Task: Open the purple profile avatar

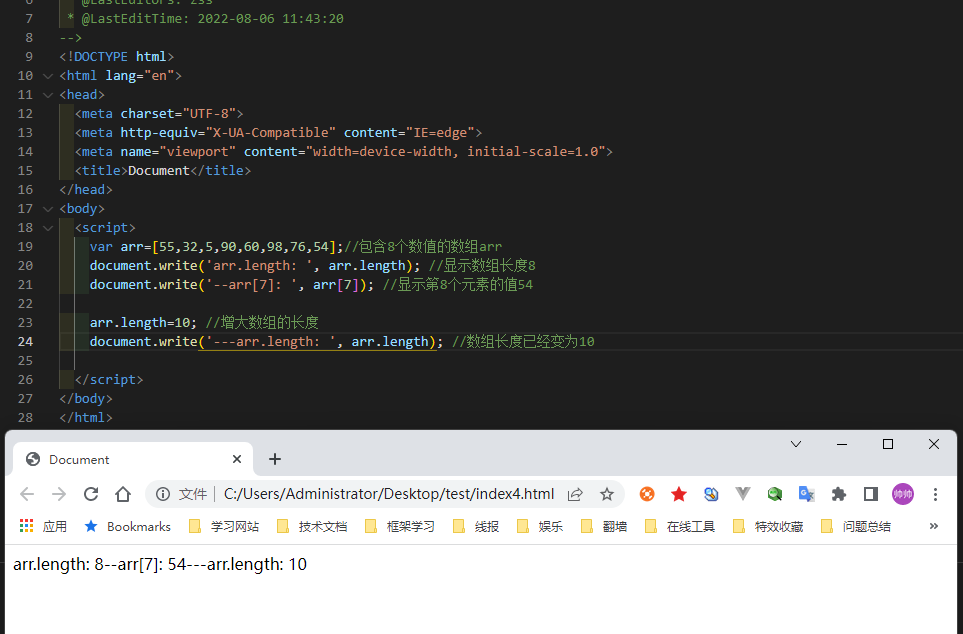Action: pyautogui.click(x=903, y=494)
